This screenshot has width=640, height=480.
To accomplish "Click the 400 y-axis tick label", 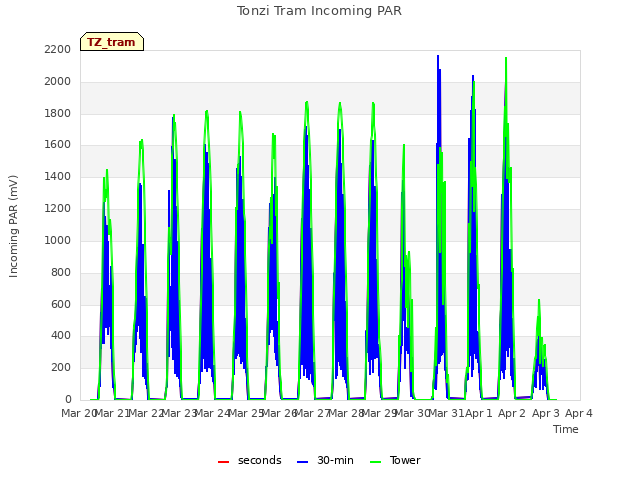I will (x=61, y=336).
